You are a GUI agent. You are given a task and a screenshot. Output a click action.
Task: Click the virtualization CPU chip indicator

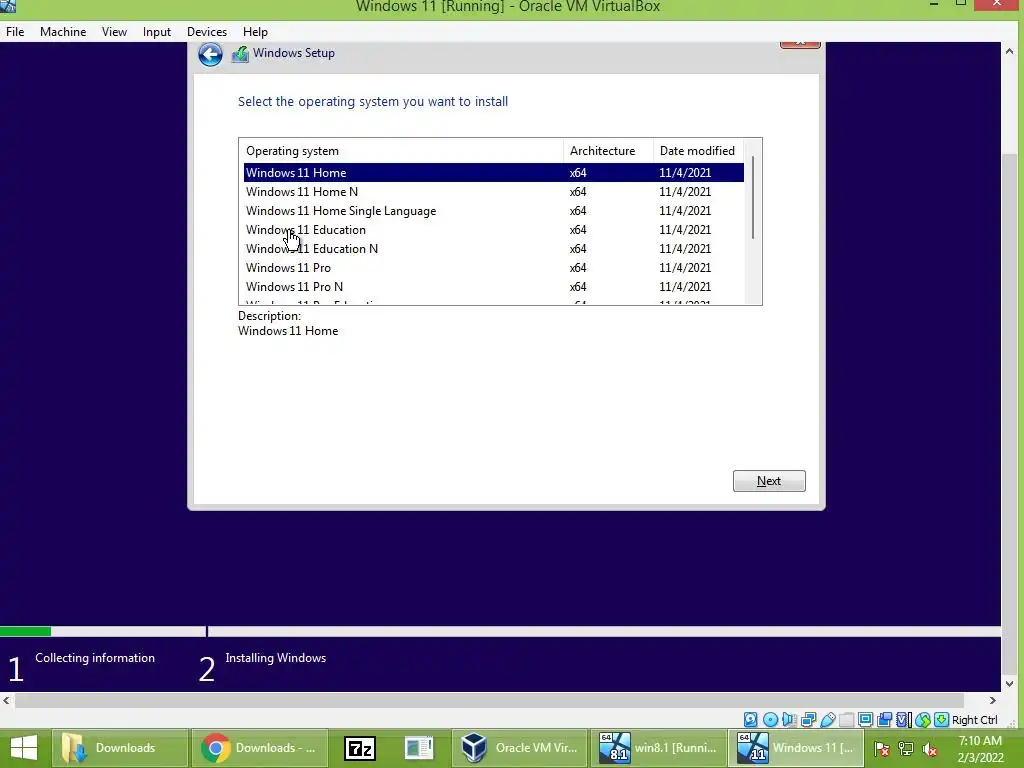click(x=904, y=720)
